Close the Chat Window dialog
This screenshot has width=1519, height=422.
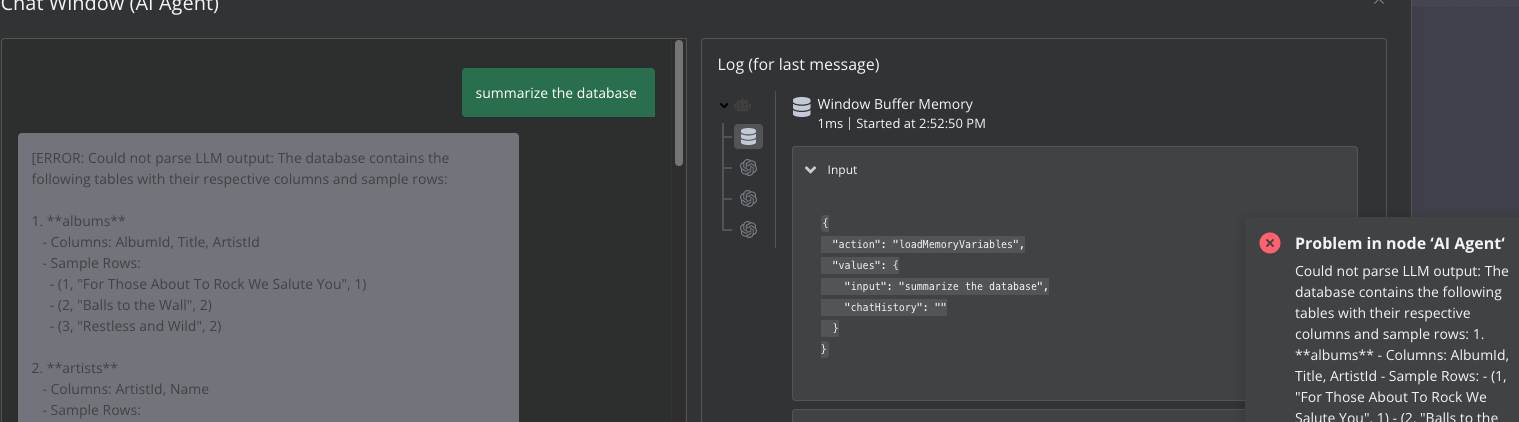1379,3
